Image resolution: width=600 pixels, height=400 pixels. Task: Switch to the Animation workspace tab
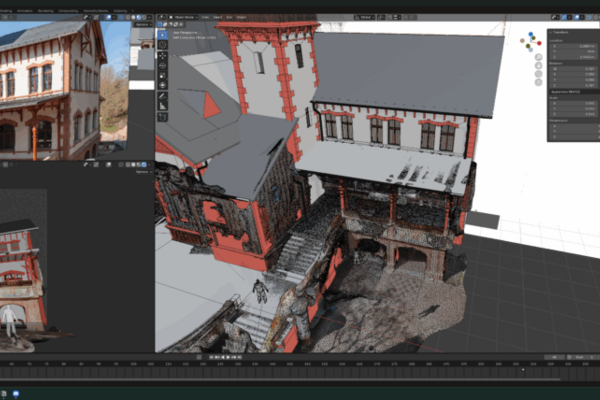tap(25, 11)
